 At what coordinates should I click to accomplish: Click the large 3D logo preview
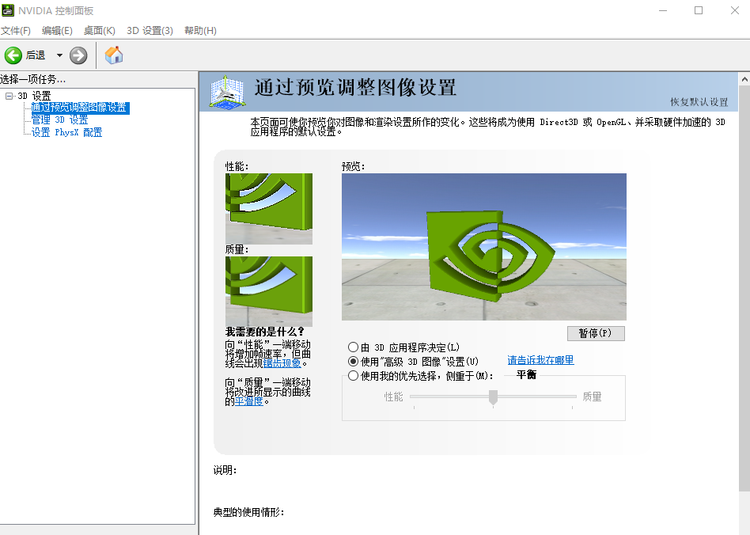pos(484,247)
